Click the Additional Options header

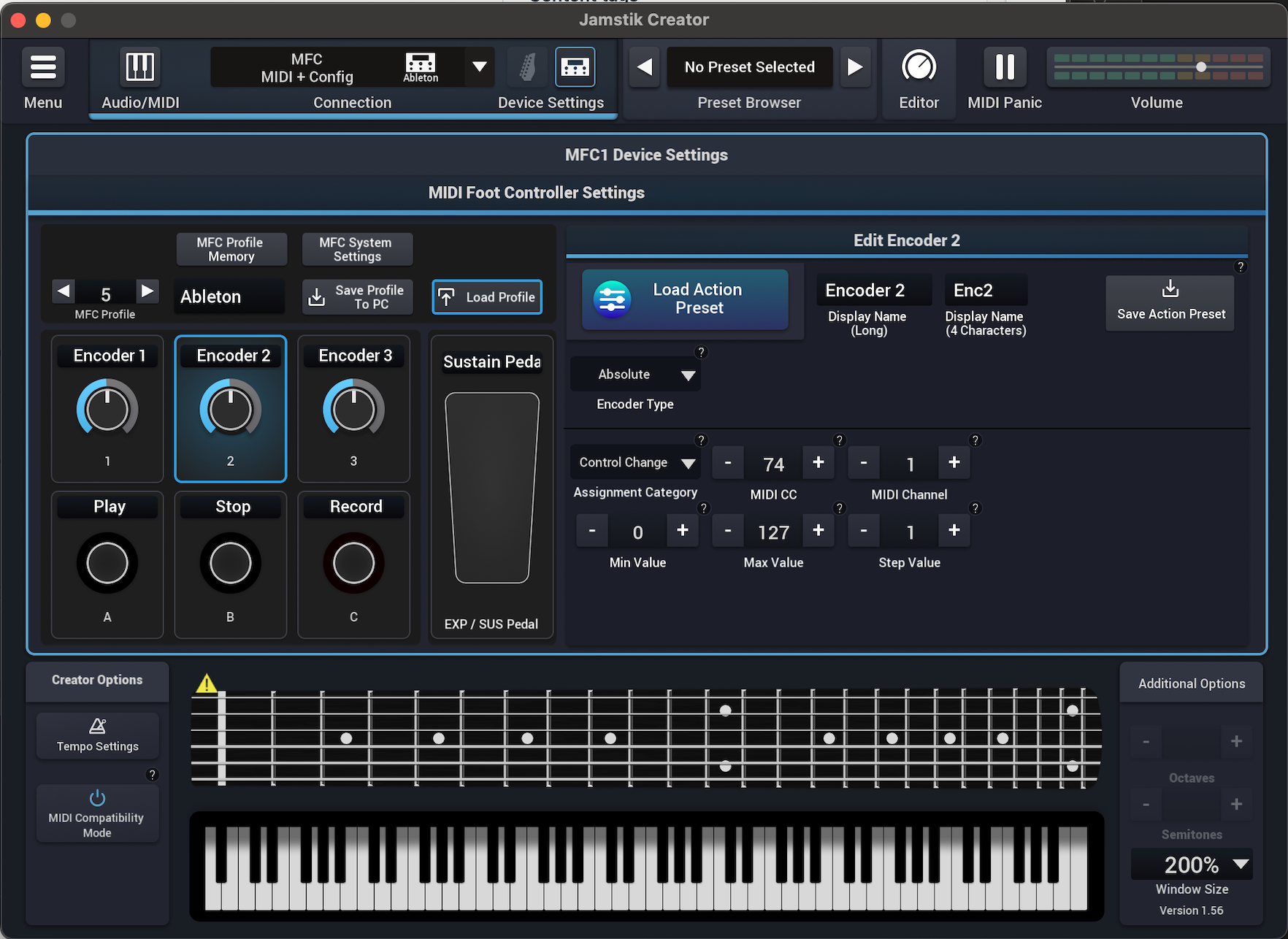pos(1192,683)
